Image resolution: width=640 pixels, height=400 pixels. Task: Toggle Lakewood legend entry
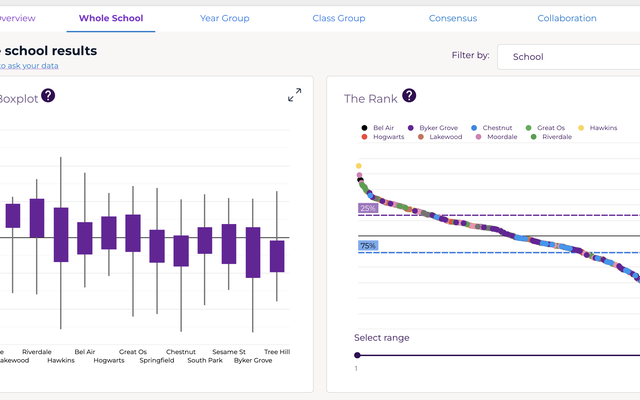tap(446, 137)
